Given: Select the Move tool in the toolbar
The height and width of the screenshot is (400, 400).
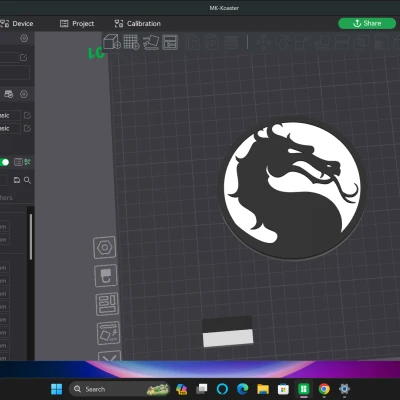Looking at the screenshot, I should (263, 43).
